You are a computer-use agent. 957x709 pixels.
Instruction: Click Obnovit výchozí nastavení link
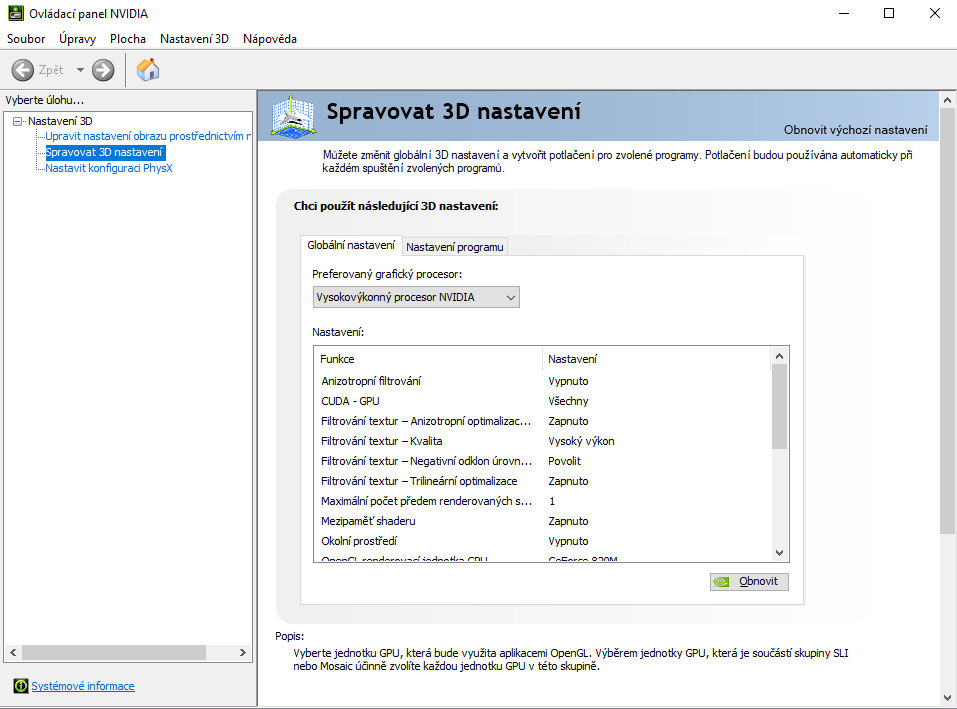856,130
